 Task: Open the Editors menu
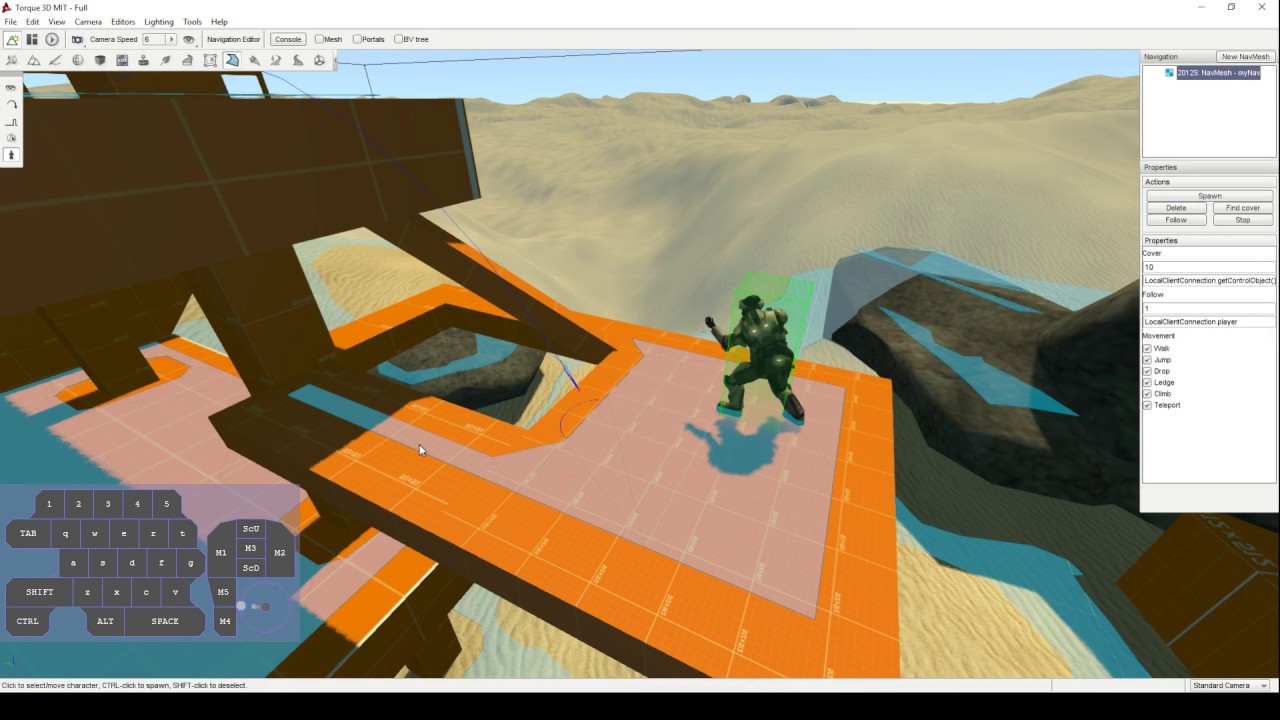point(123,21)
